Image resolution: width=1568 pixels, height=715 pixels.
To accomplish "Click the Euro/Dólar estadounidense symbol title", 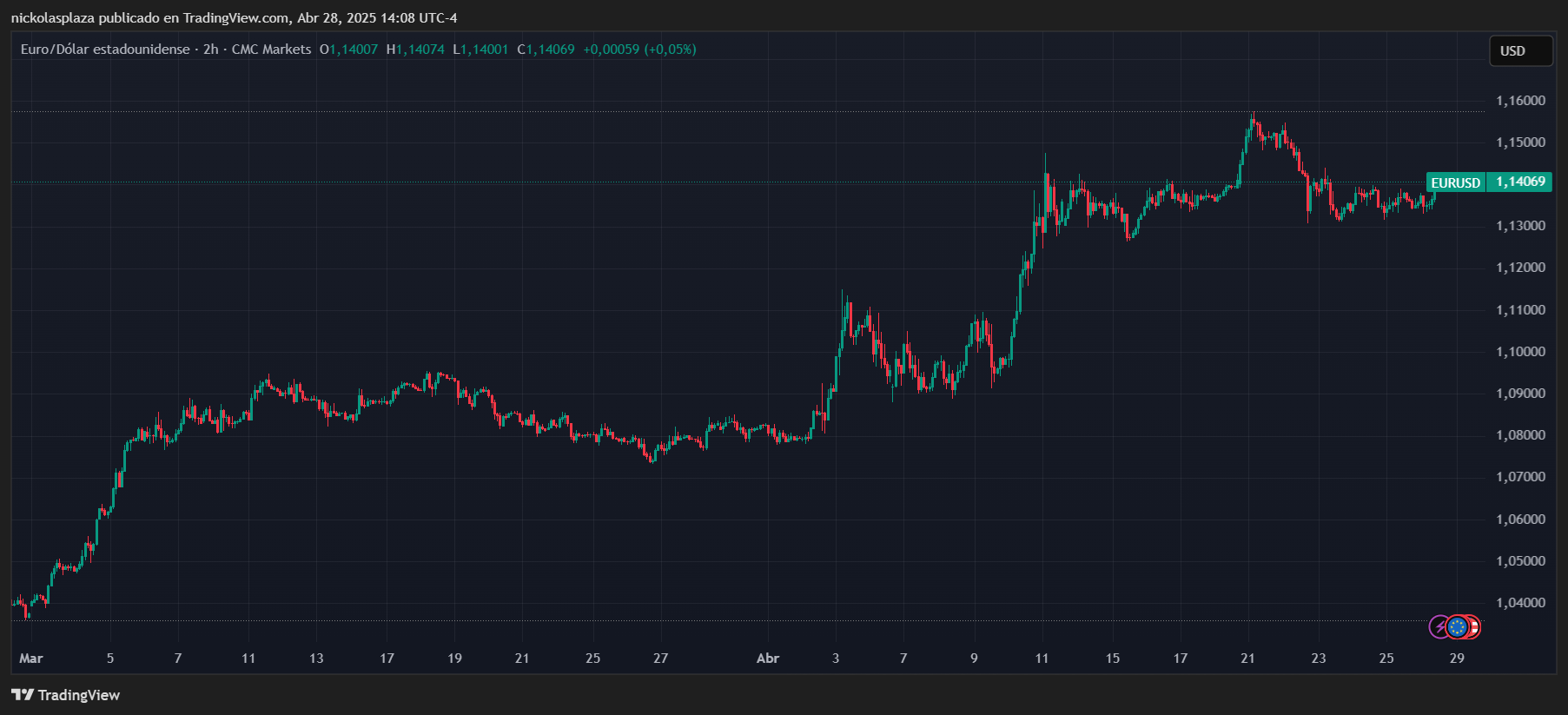I will click(x=105, y=50).
